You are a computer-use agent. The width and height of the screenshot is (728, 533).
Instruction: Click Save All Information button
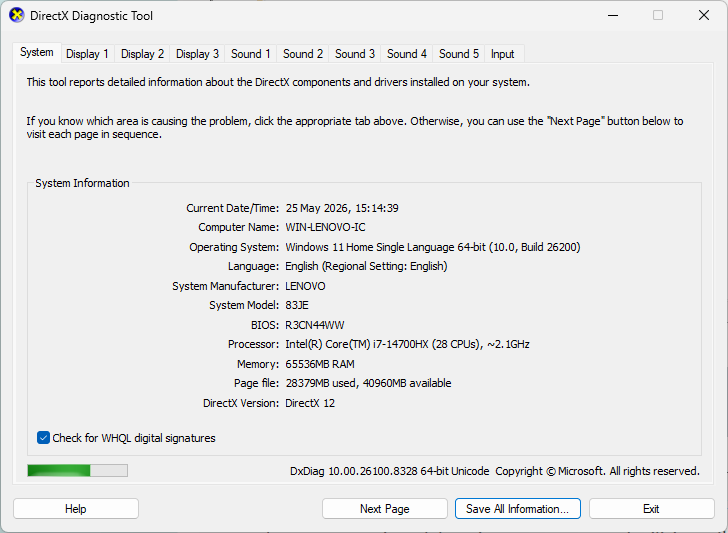[518, 509]
